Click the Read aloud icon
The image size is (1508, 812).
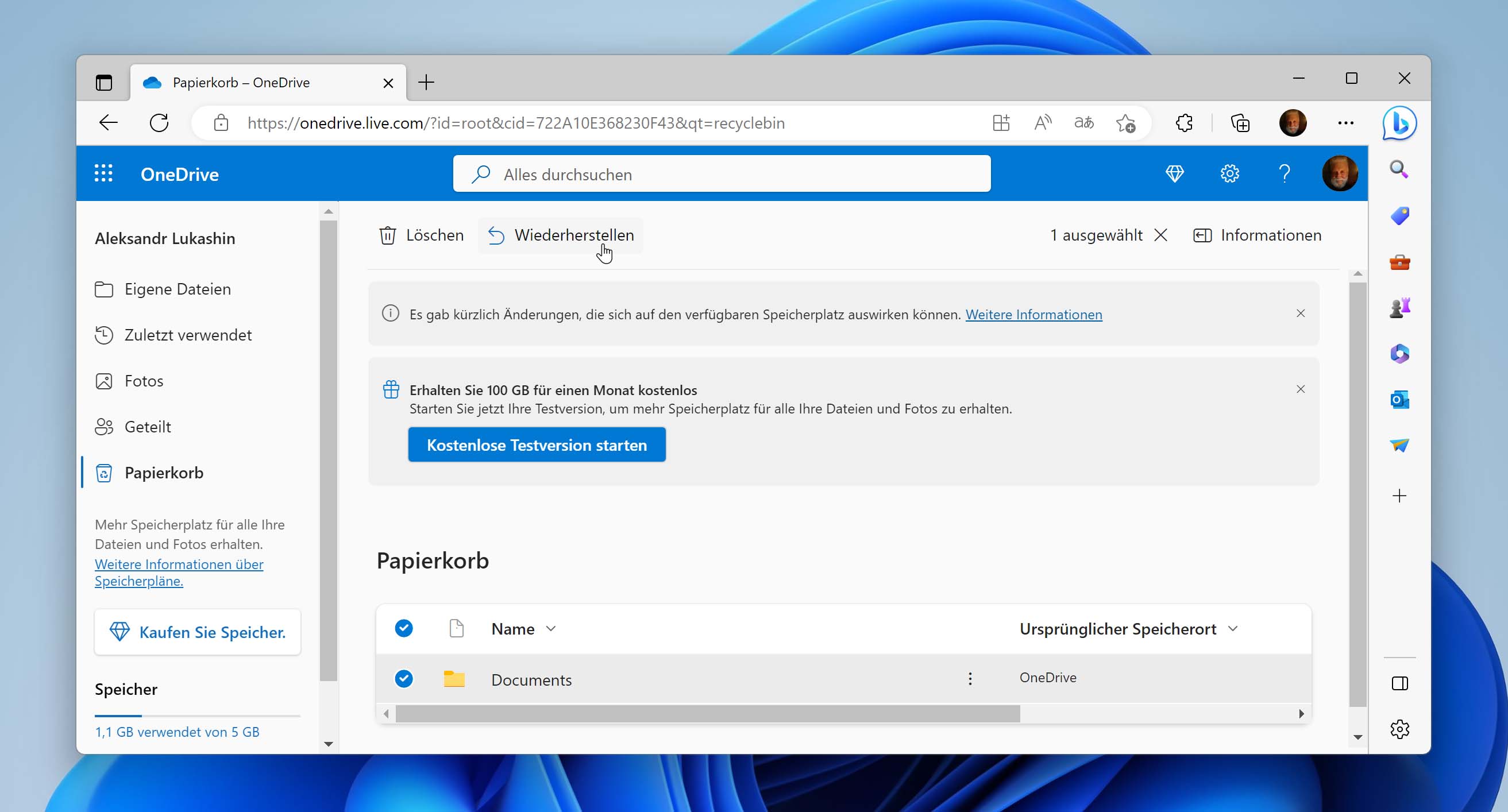coord(1043,123)
